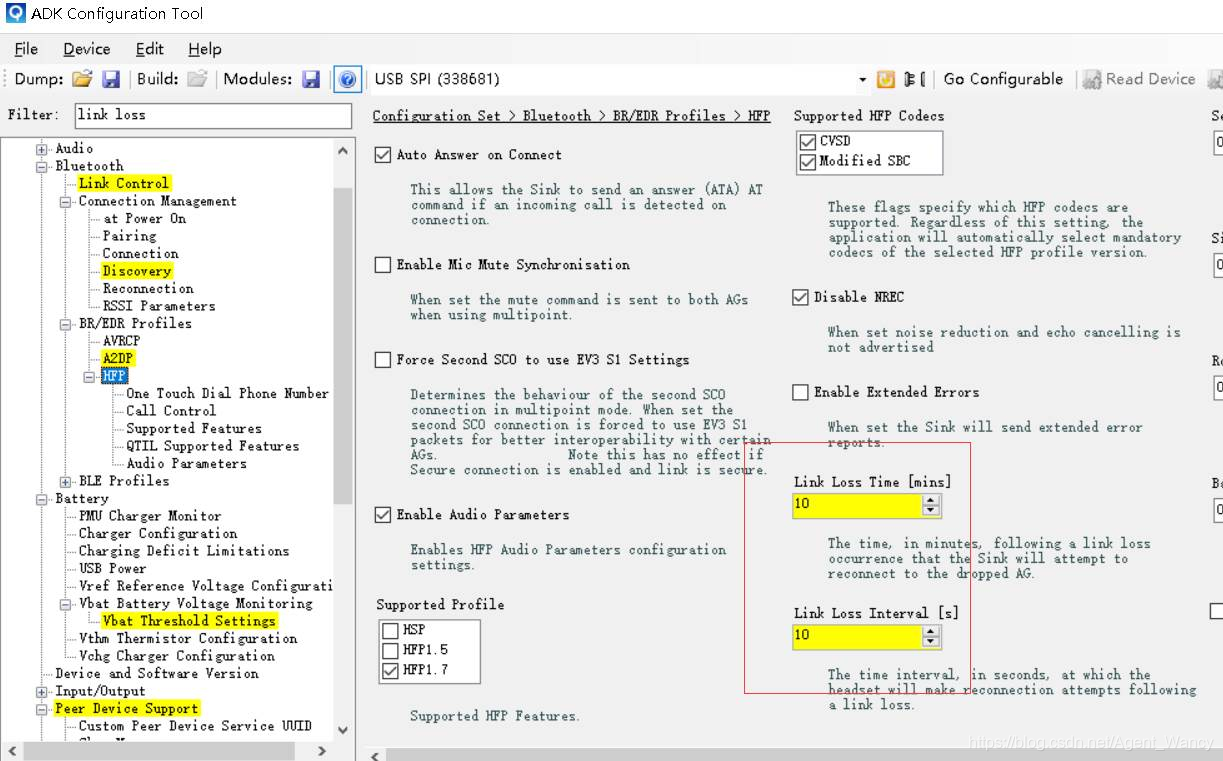This screenshot has height=761, width=1223.
Task: Open the File menu
Action: [26, 49]
